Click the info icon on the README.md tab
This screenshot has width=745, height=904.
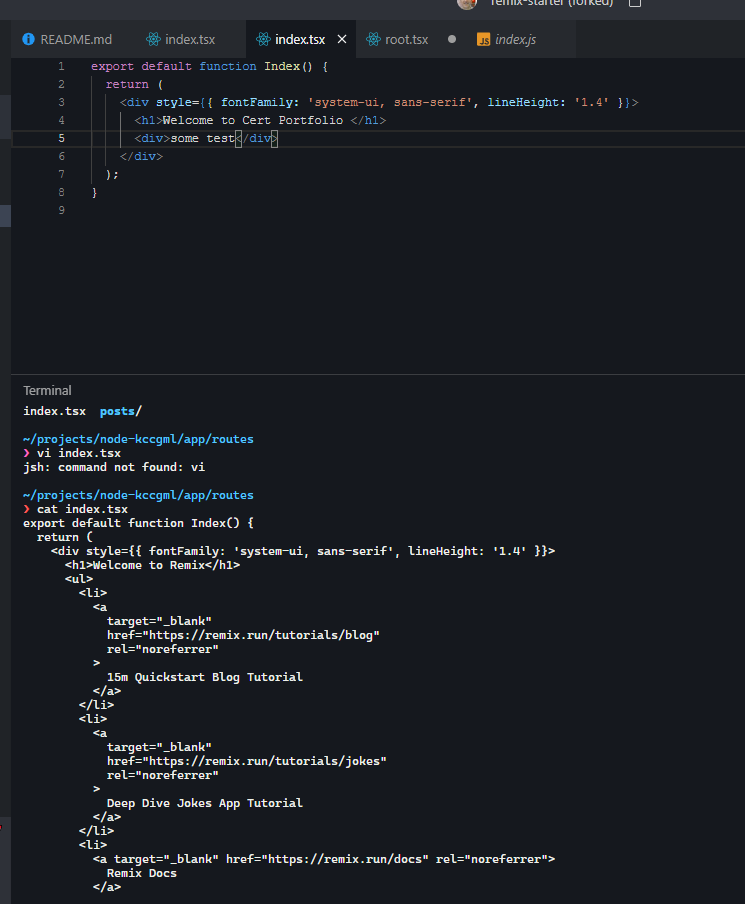coord(26,39)
